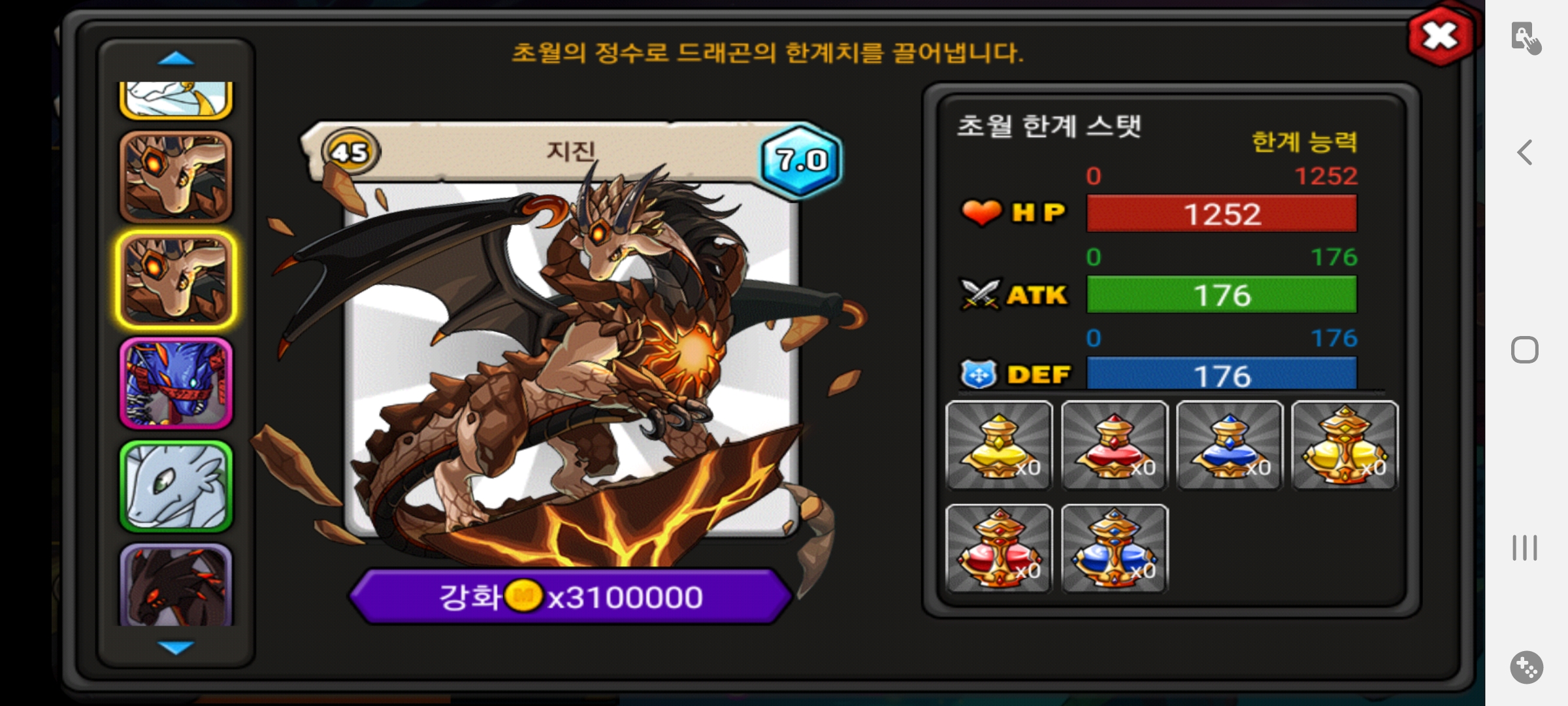Move down the dragon list with the blue down arrow

[x=176, y=647]
